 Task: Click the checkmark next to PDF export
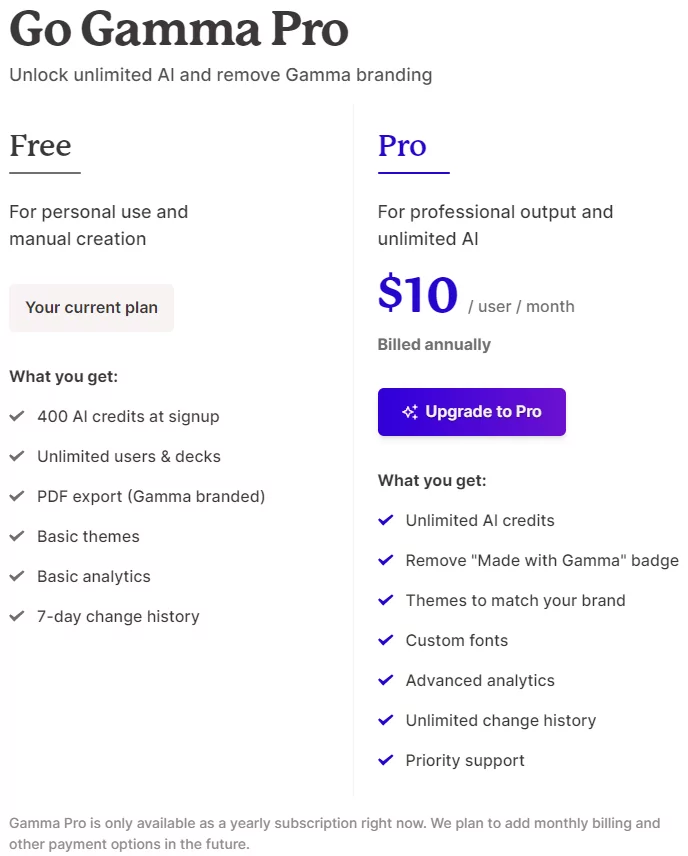17,496
